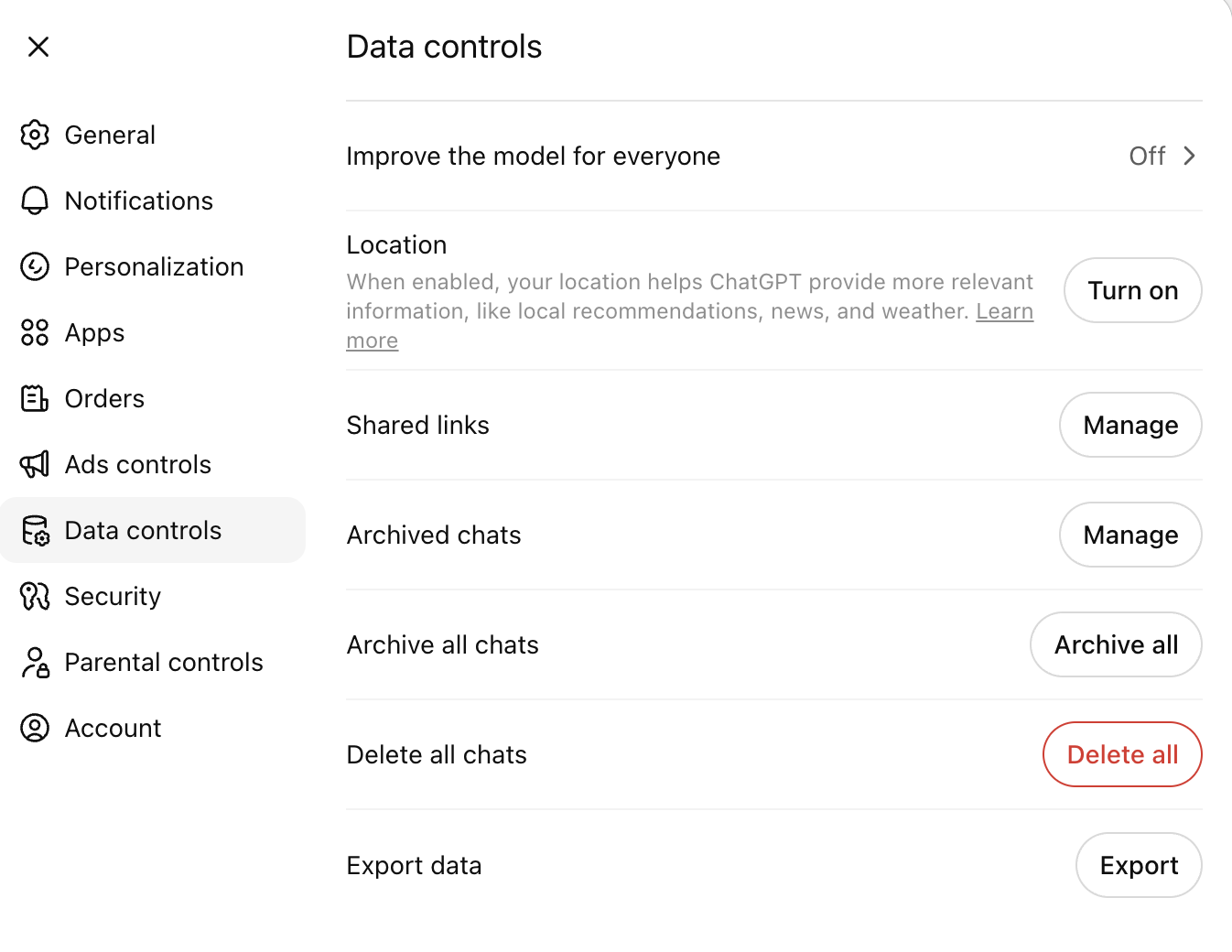1232x952 pixels.
Task: Click the Apps grid icon
Action: tap(35, 332)
